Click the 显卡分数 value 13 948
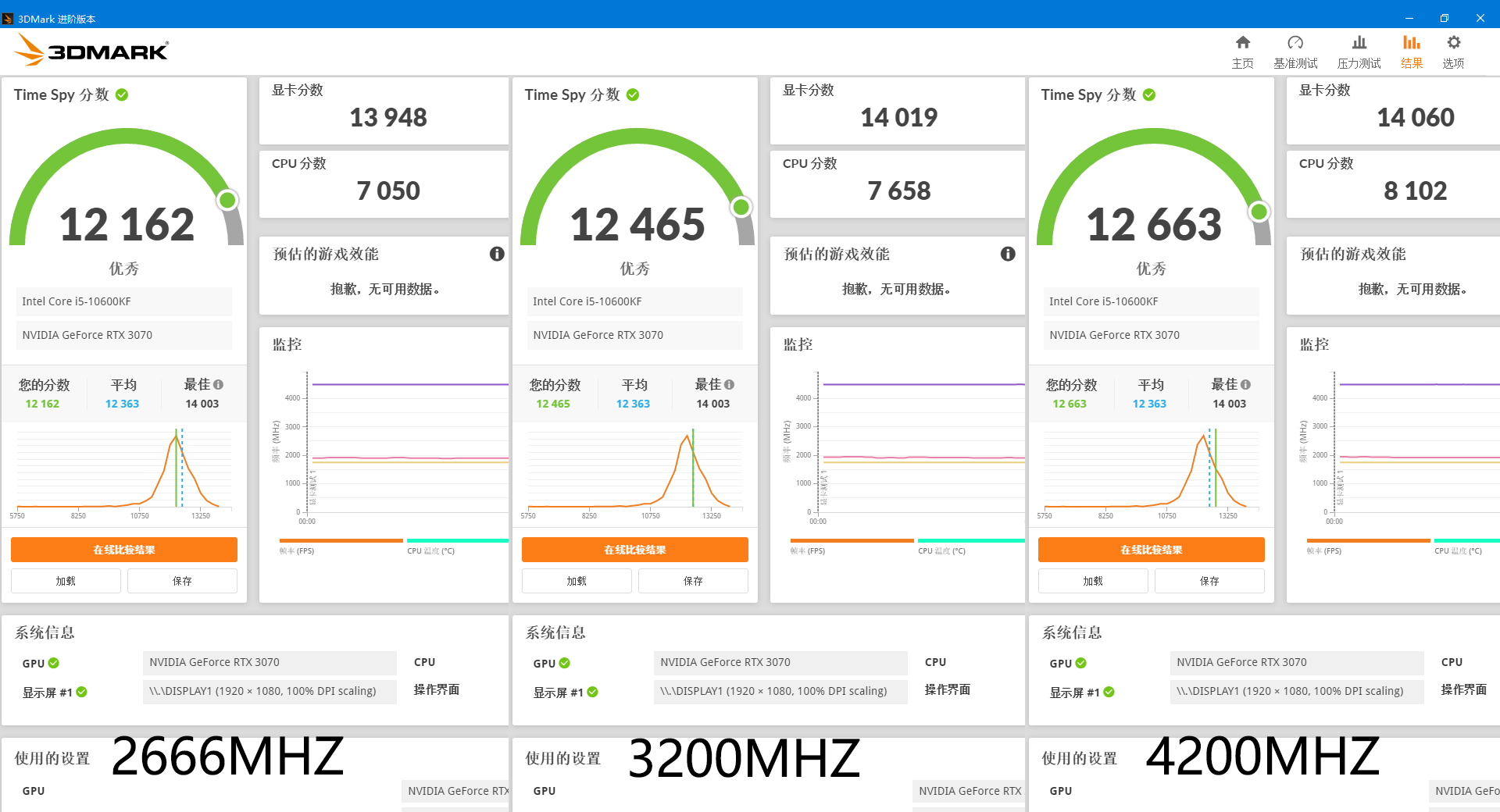Screen dimensions: 1500x812 click(x=388, y=117)
